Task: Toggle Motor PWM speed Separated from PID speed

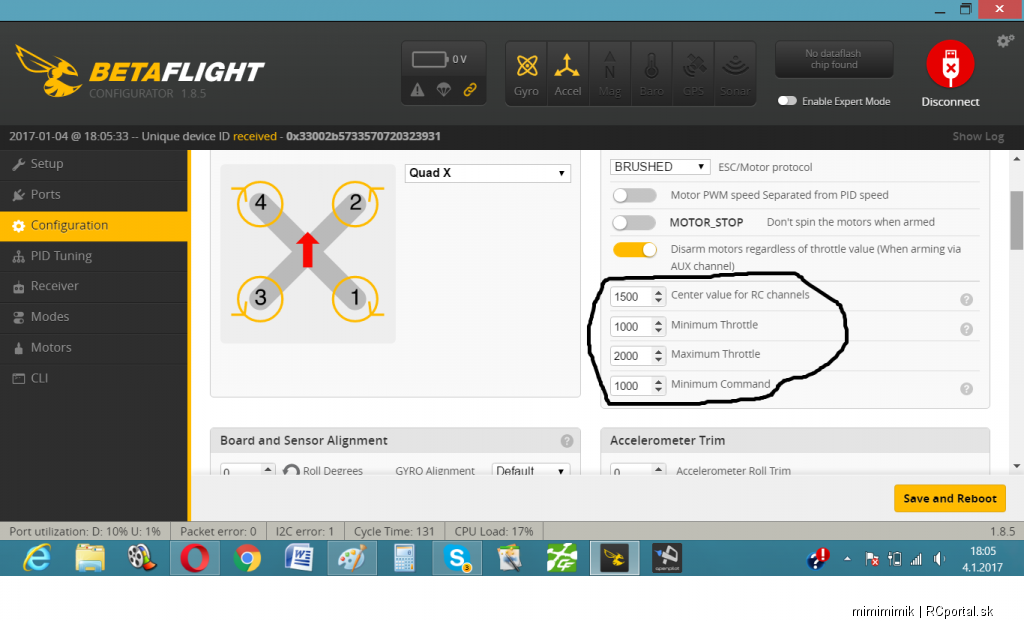Action: pos(634,195)
